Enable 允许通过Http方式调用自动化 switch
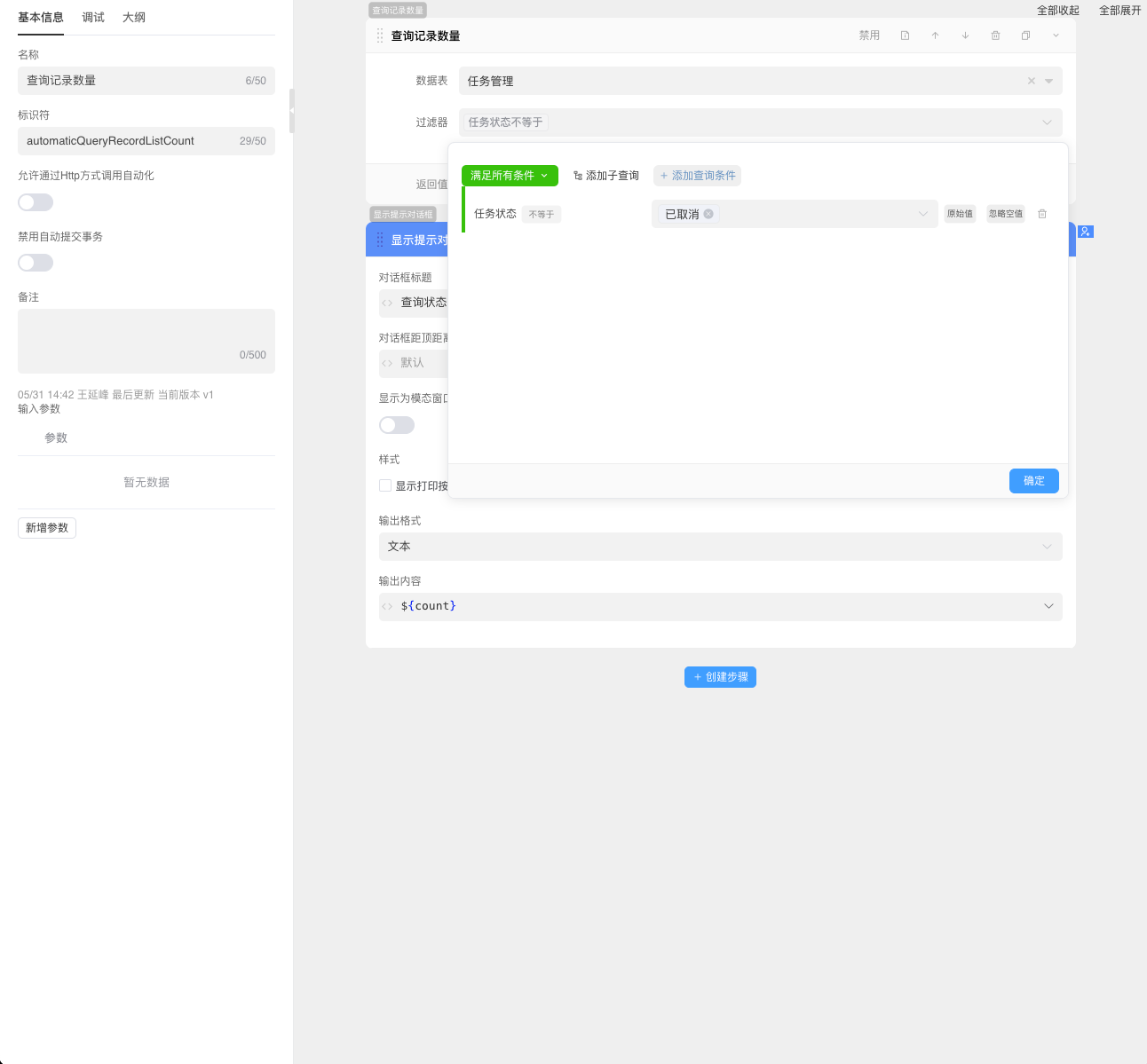This screenshot has width=1147, height=1064. [x=36, y=202]
